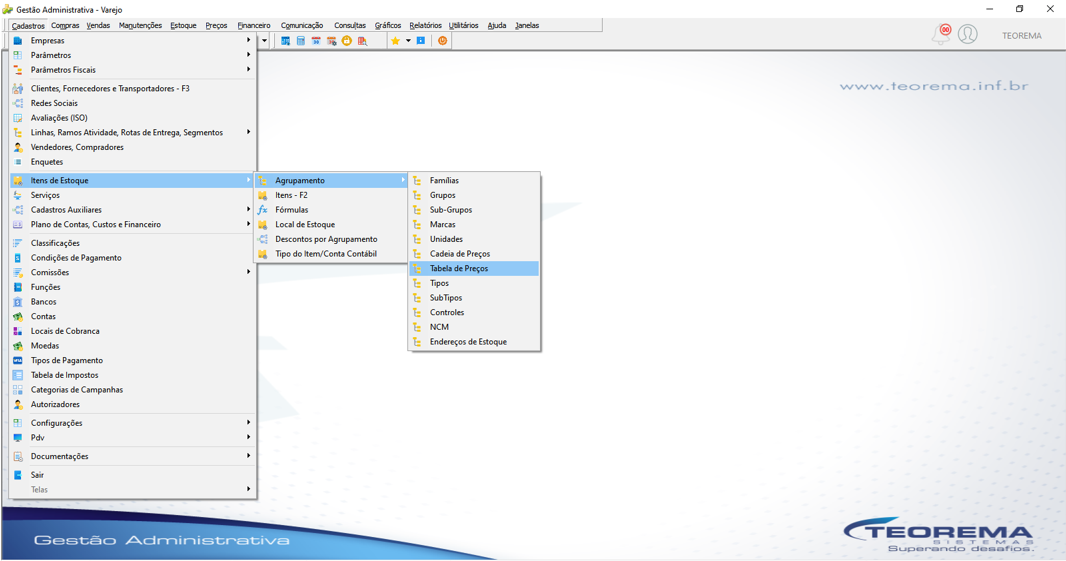Click Sair to exit
Viewport: 1066px width, 561px height.
(133, 475)
